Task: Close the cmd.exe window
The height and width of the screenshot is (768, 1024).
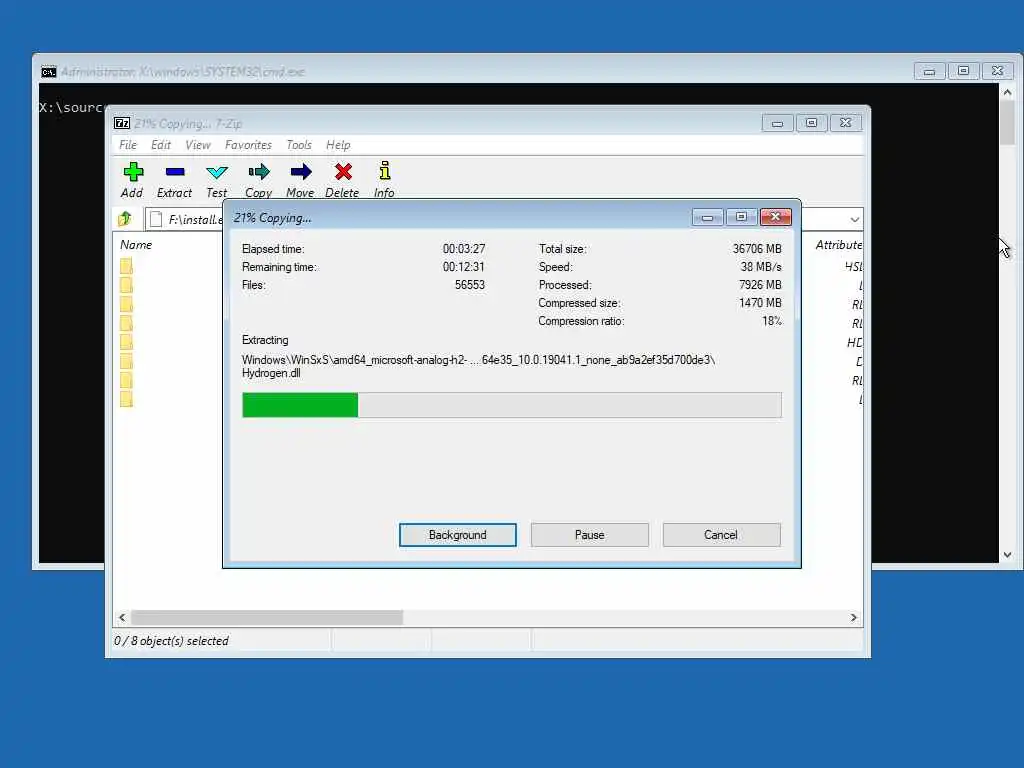Action: (997, 71)
